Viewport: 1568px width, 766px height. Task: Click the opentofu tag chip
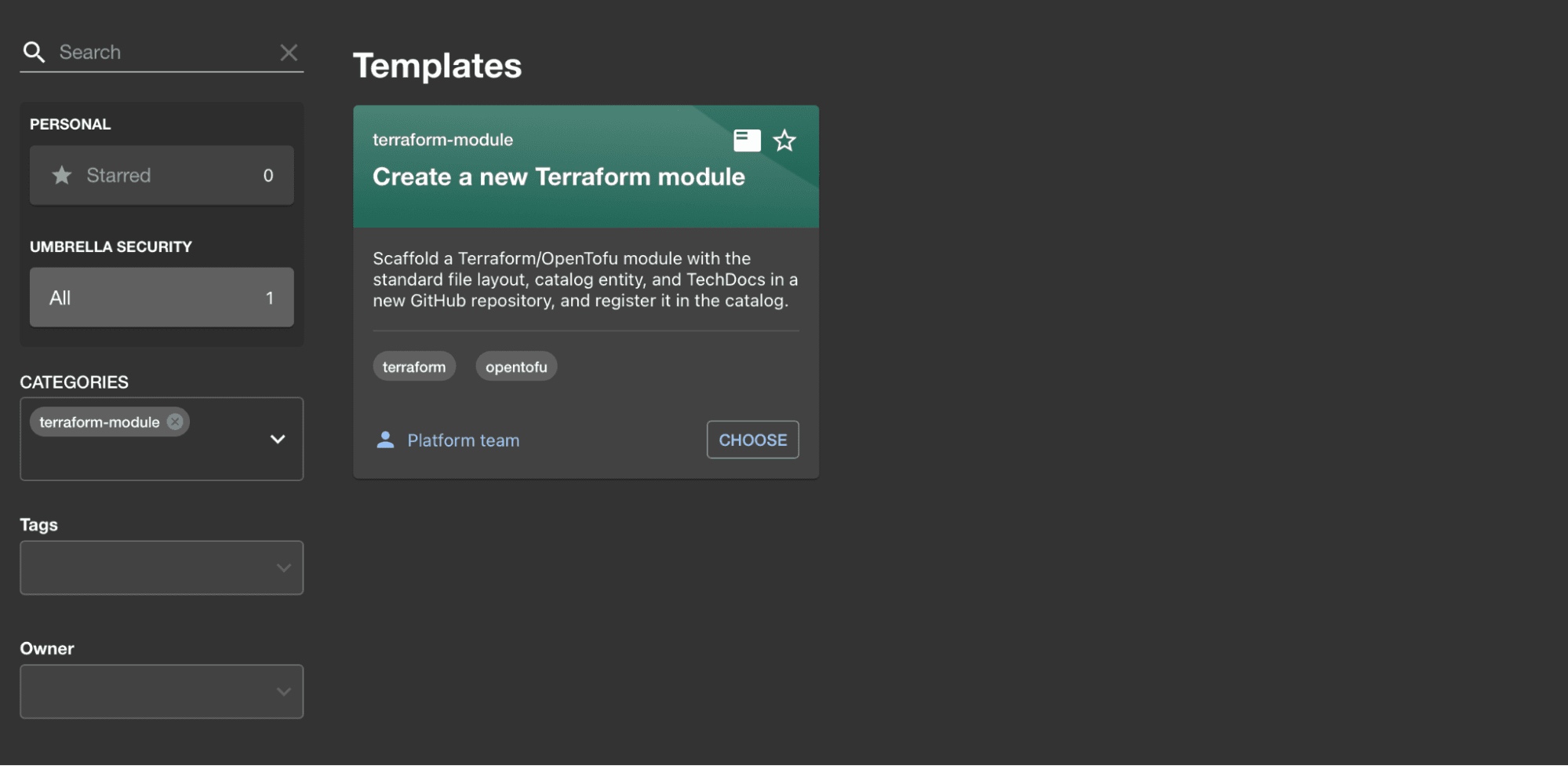[516, 367]
